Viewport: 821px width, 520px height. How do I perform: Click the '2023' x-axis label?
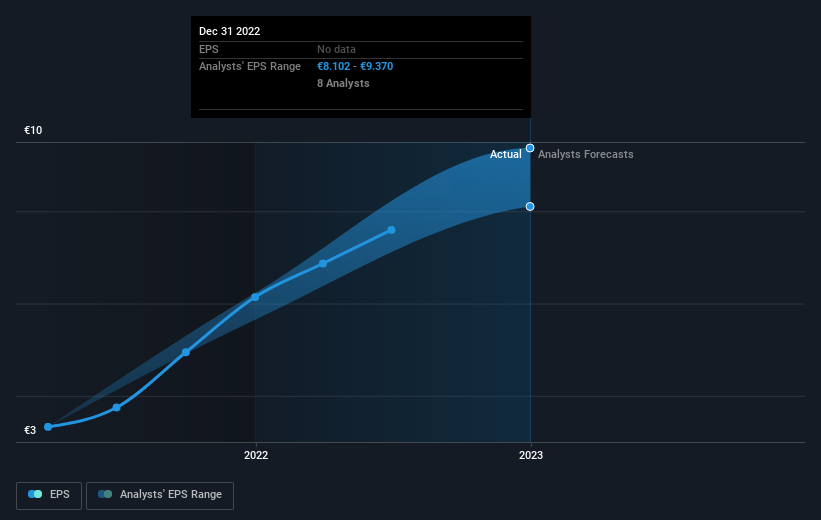coord(530,455)
